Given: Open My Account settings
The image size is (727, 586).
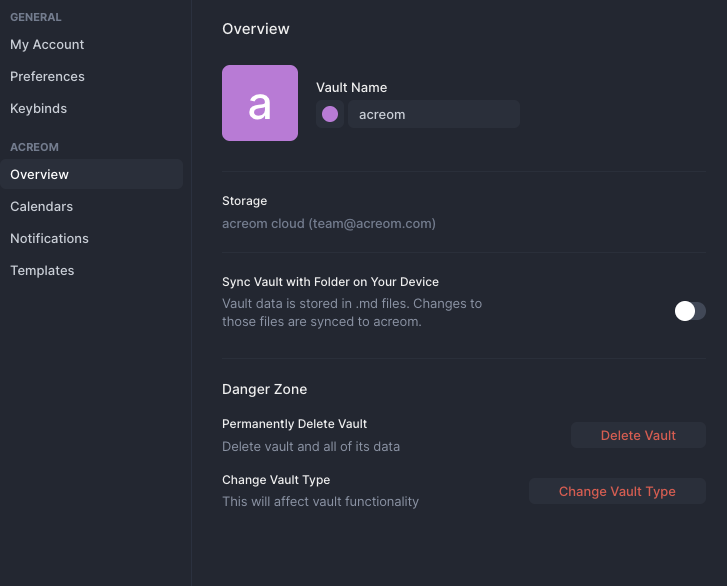Looking at the screenshot, I should [47, 45].
